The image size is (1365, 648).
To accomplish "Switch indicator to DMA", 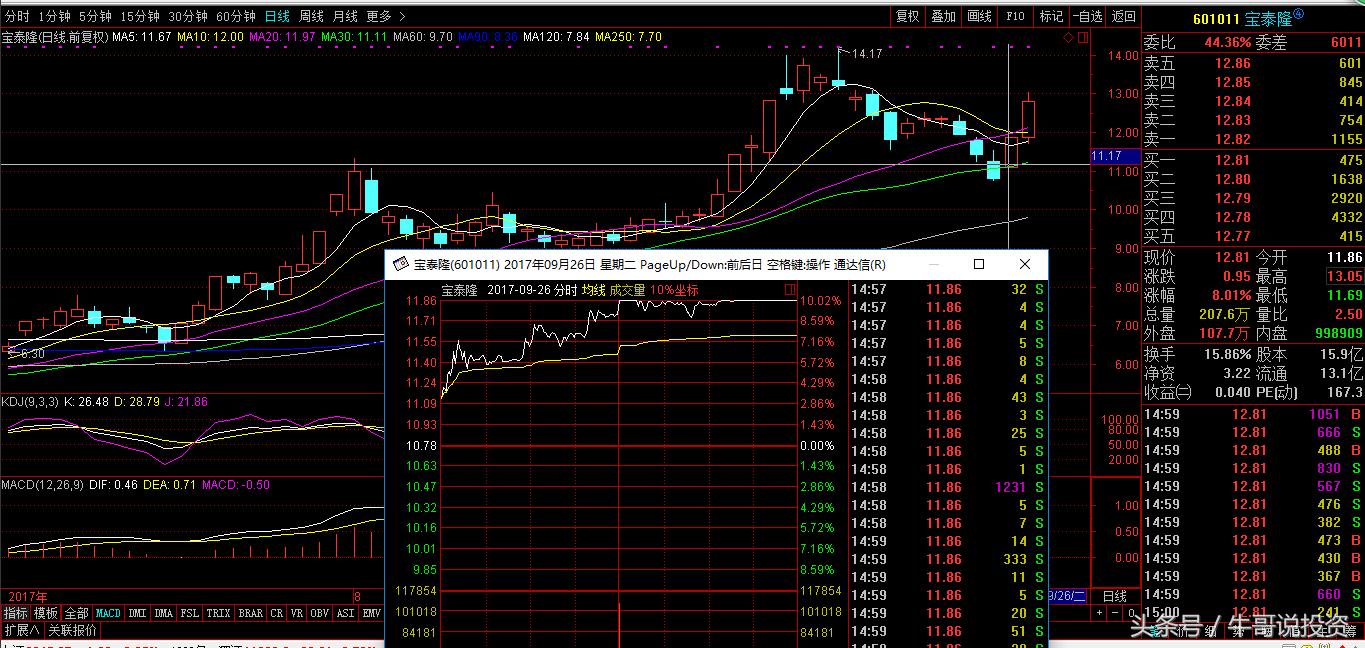I will (164, 613).
